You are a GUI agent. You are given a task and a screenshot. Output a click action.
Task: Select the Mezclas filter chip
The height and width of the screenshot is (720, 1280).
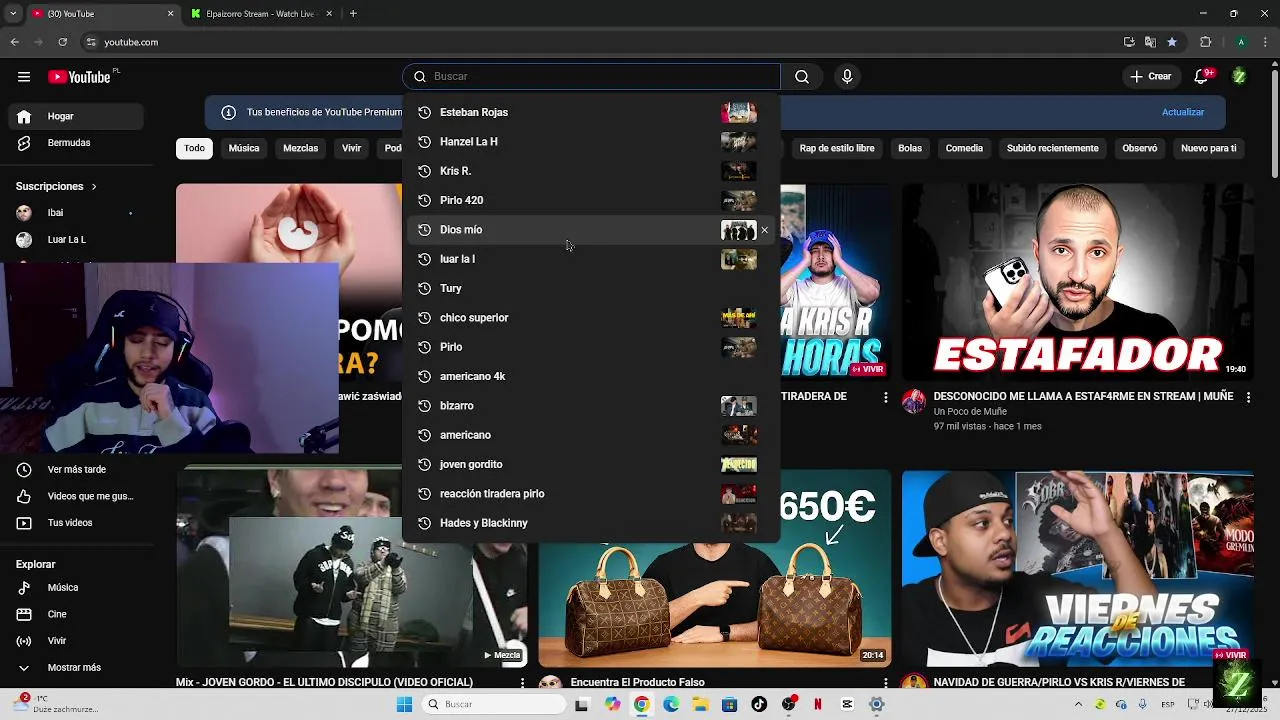[x=301, y=148]
